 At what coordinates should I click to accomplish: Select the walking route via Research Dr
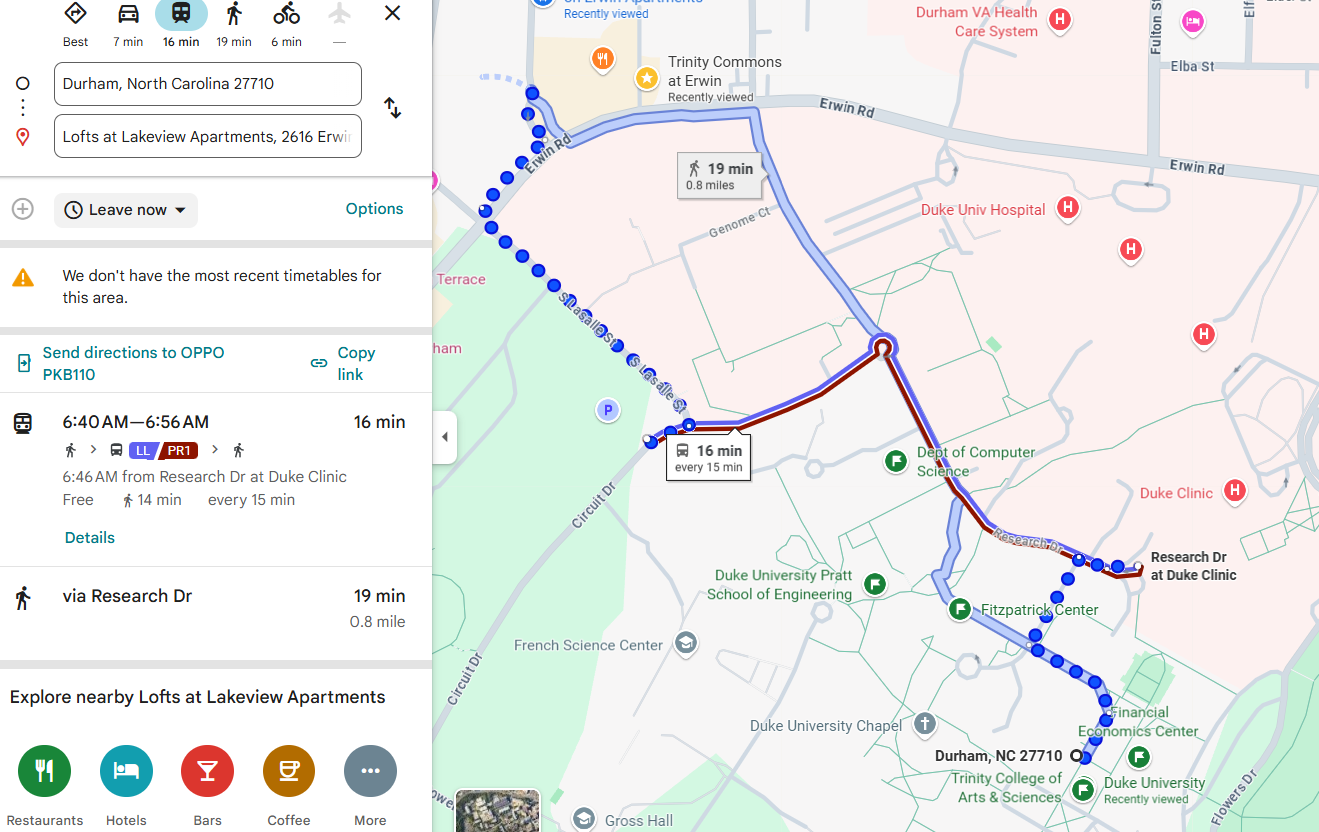pos(216,608)
